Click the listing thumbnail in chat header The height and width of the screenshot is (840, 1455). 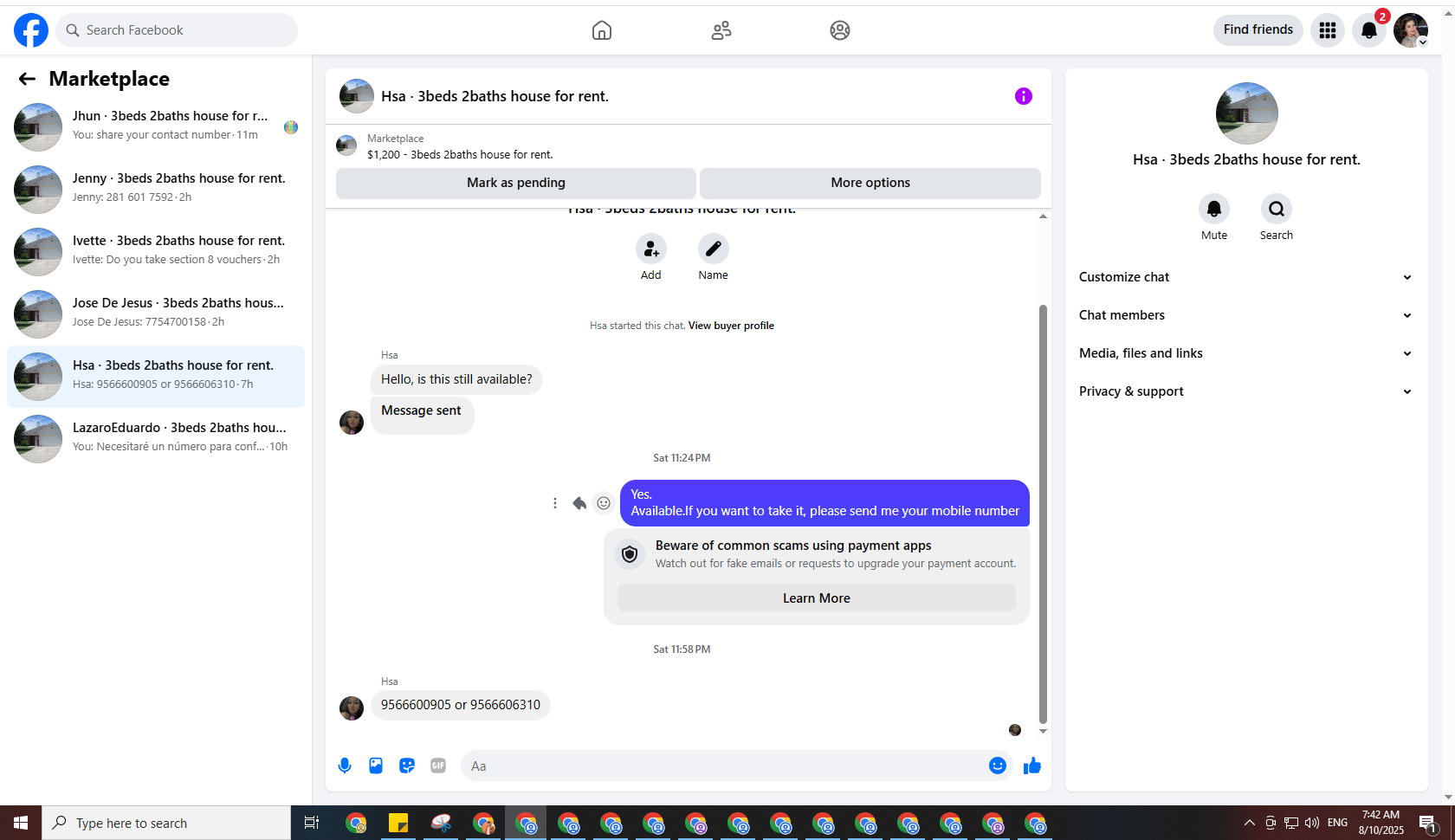(x=357, y=96)
